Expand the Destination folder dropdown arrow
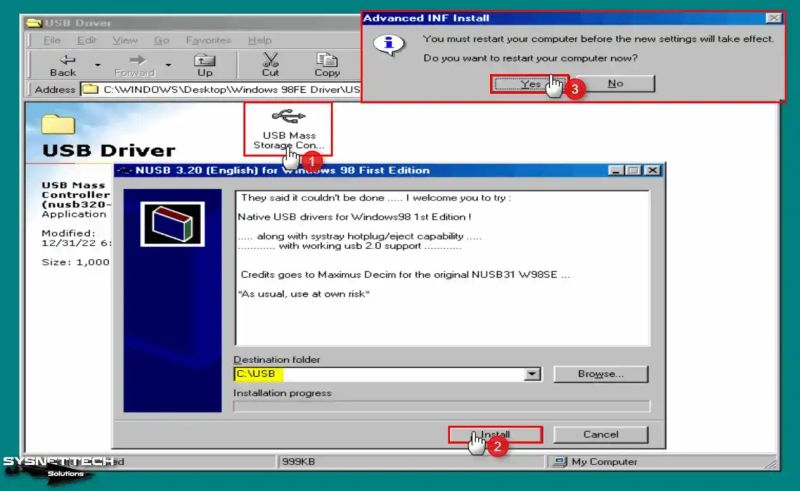 532,374
